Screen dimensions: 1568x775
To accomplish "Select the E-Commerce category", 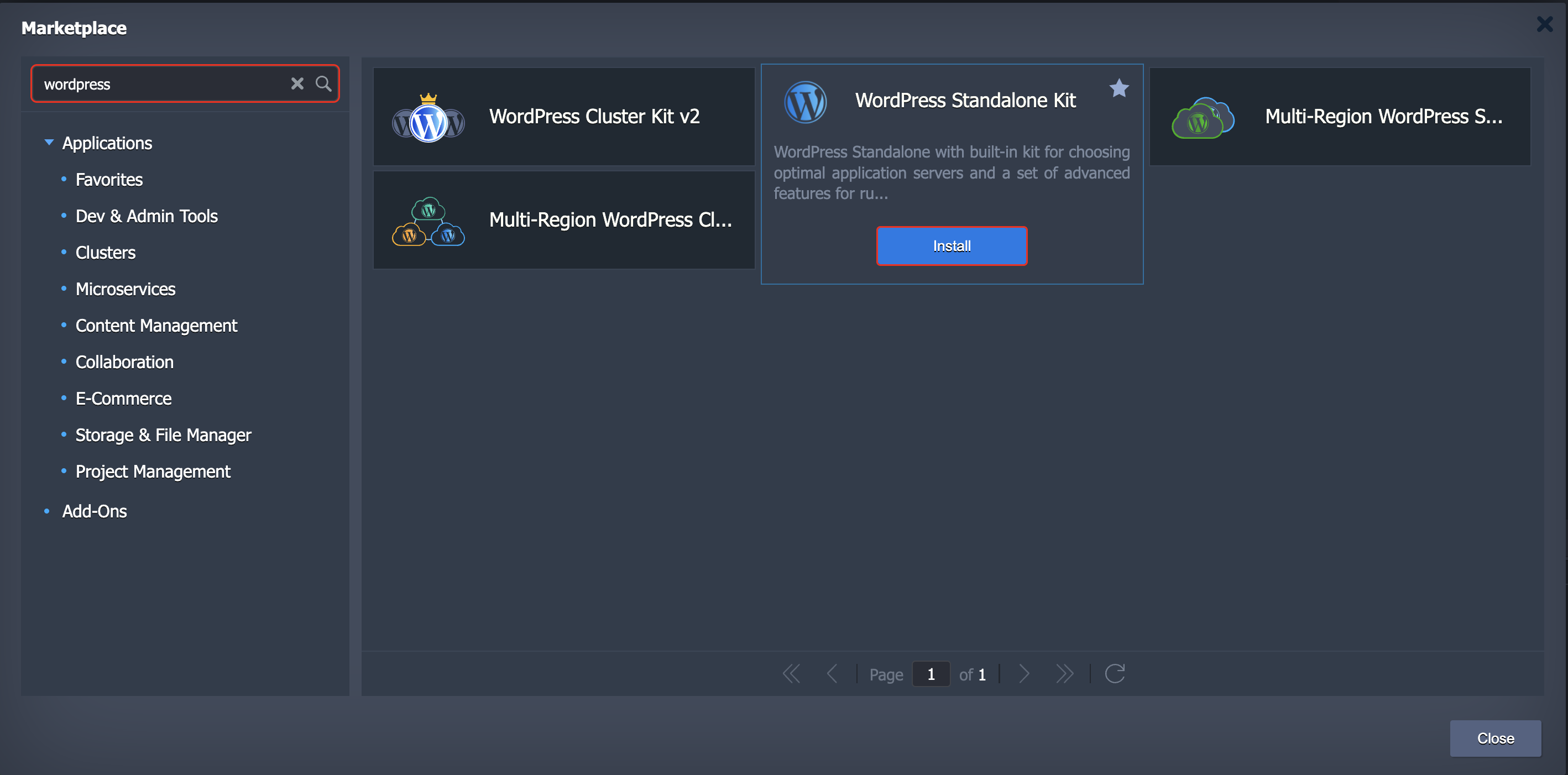I will click(x=123, y=399).
